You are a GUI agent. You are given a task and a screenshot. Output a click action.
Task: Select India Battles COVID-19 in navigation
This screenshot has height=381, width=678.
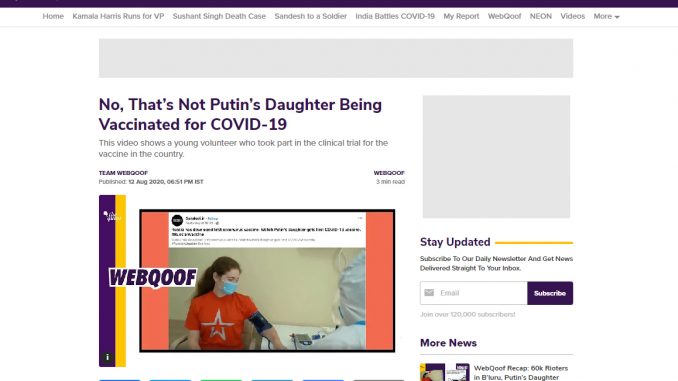click(x=395, y=16)
